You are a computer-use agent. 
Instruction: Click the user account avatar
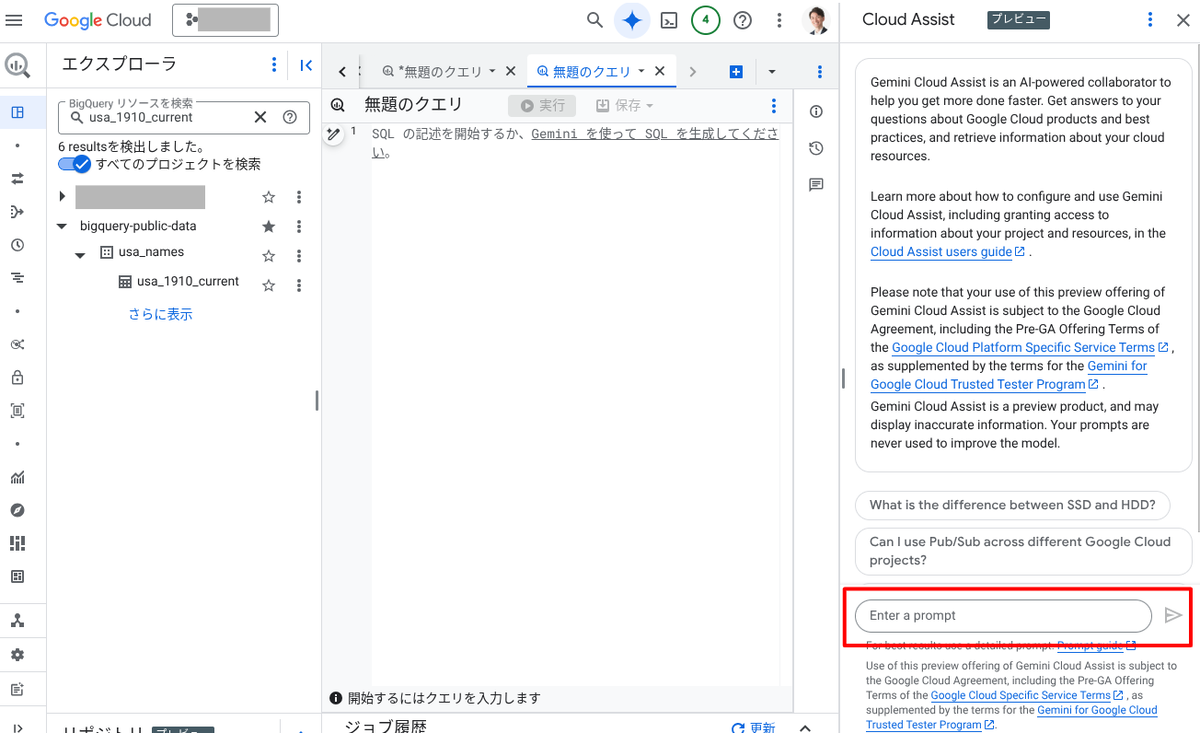[817, 20]
